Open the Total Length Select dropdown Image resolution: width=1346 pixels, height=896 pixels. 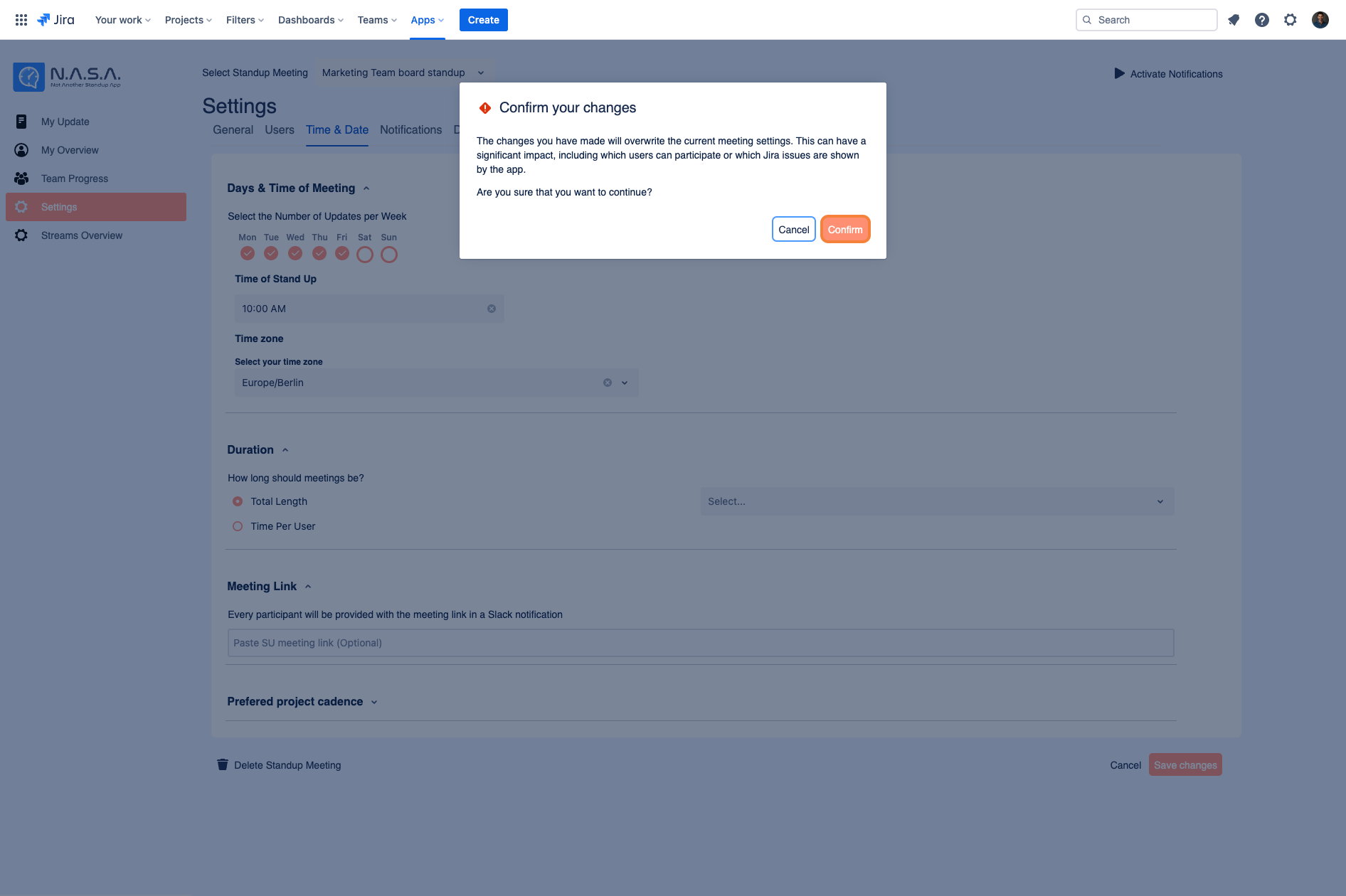click(x=937, y=501)
